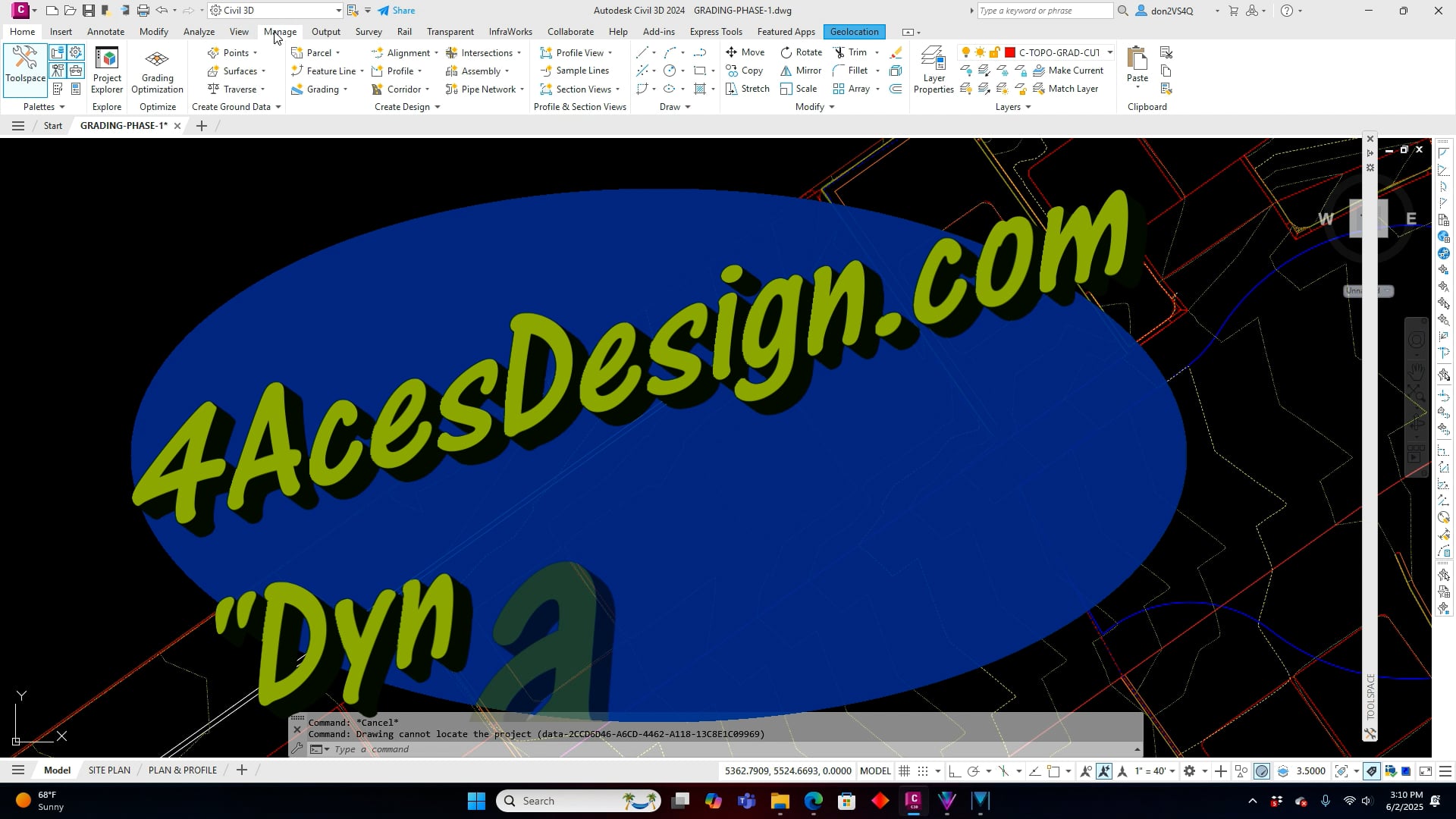Expand the Alignment dropdown
Image resolution: width=1456 pixels, height=819 pixels.
(x=436, y=53)
